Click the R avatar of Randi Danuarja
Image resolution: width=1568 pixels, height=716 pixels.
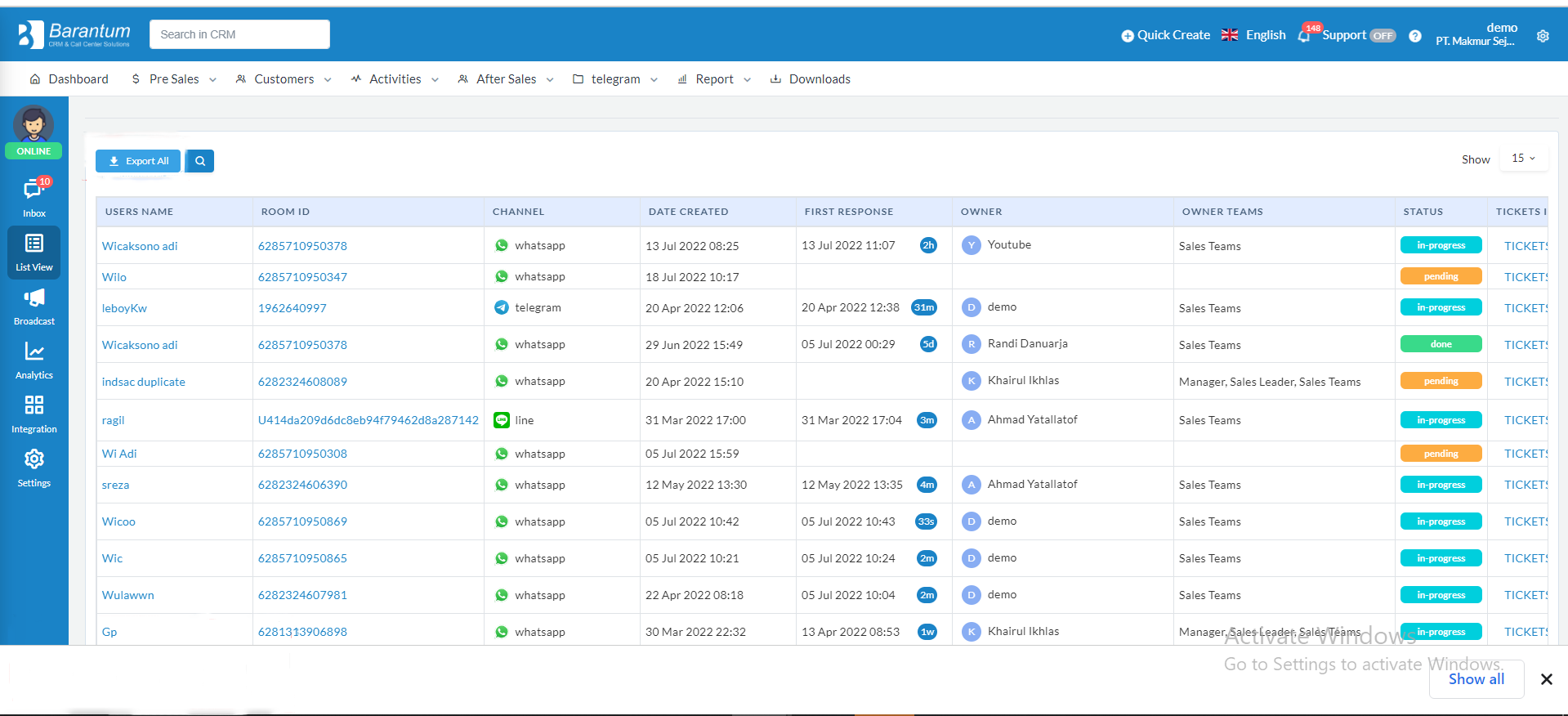[971, 344]
